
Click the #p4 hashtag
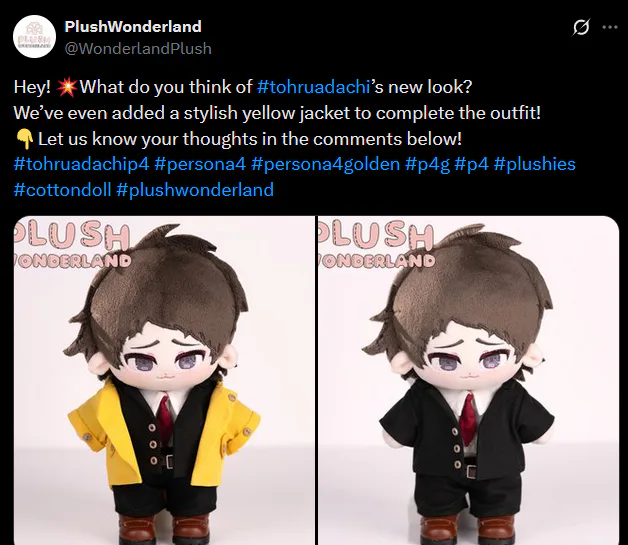point(472,164)
